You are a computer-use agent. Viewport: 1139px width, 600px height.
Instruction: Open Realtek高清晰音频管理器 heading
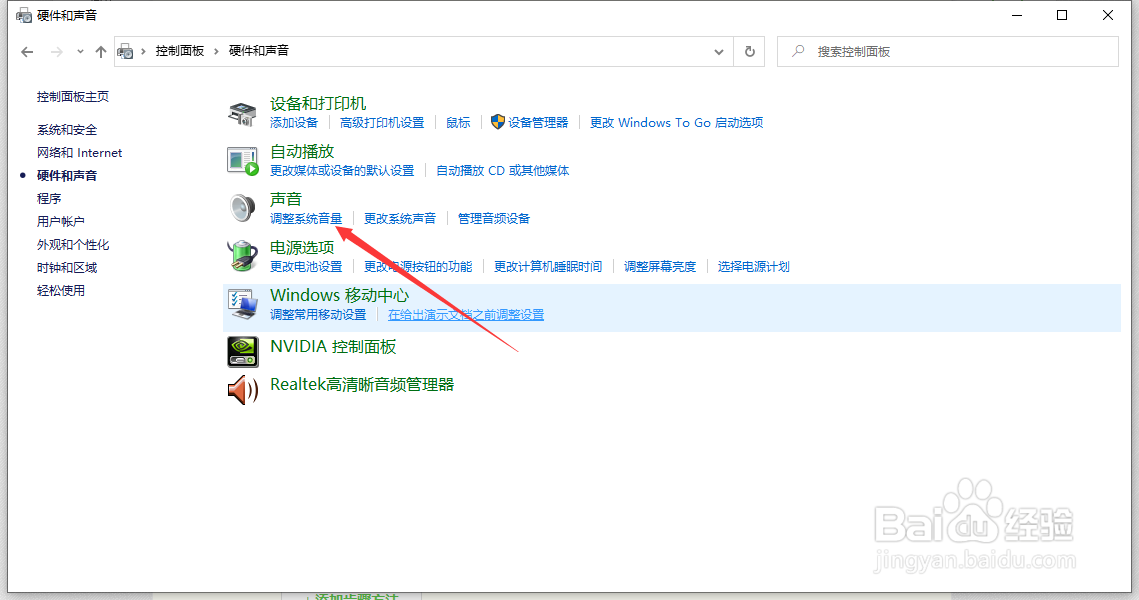coord(362,384)
